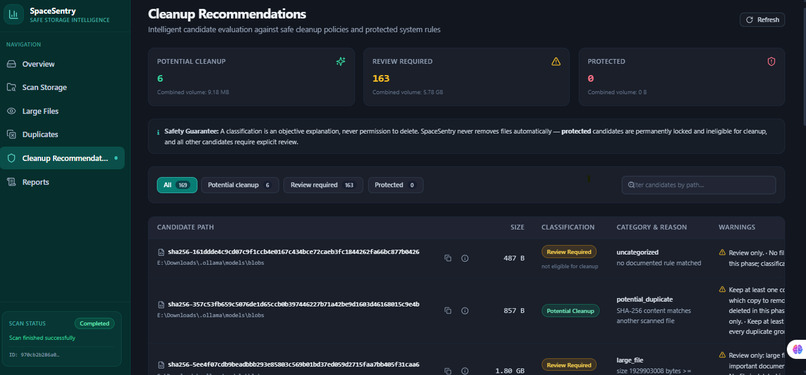Click the Classification column header
806x375 pixels.
568,227
